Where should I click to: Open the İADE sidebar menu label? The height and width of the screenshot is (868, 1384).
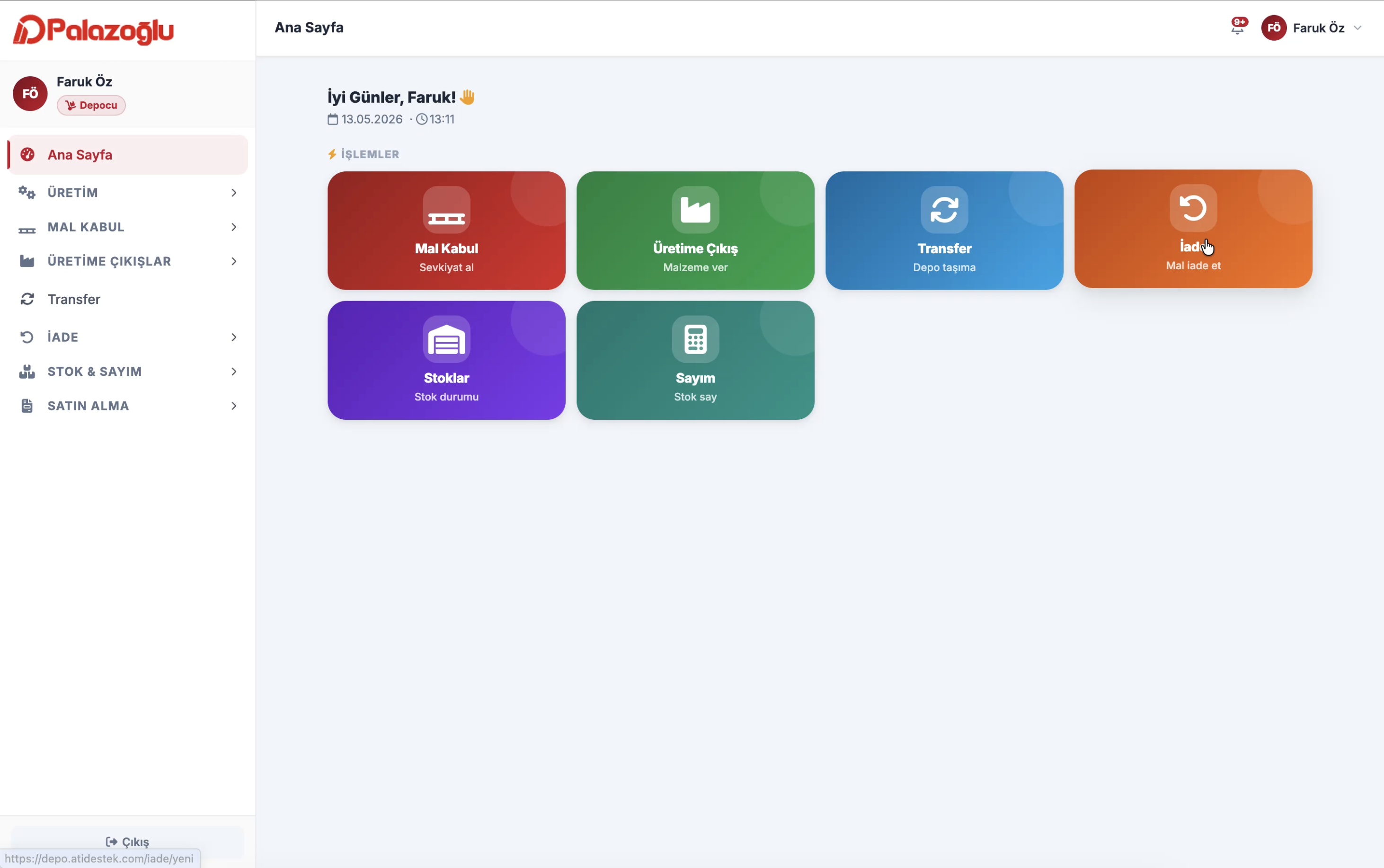tap(63, 337)
